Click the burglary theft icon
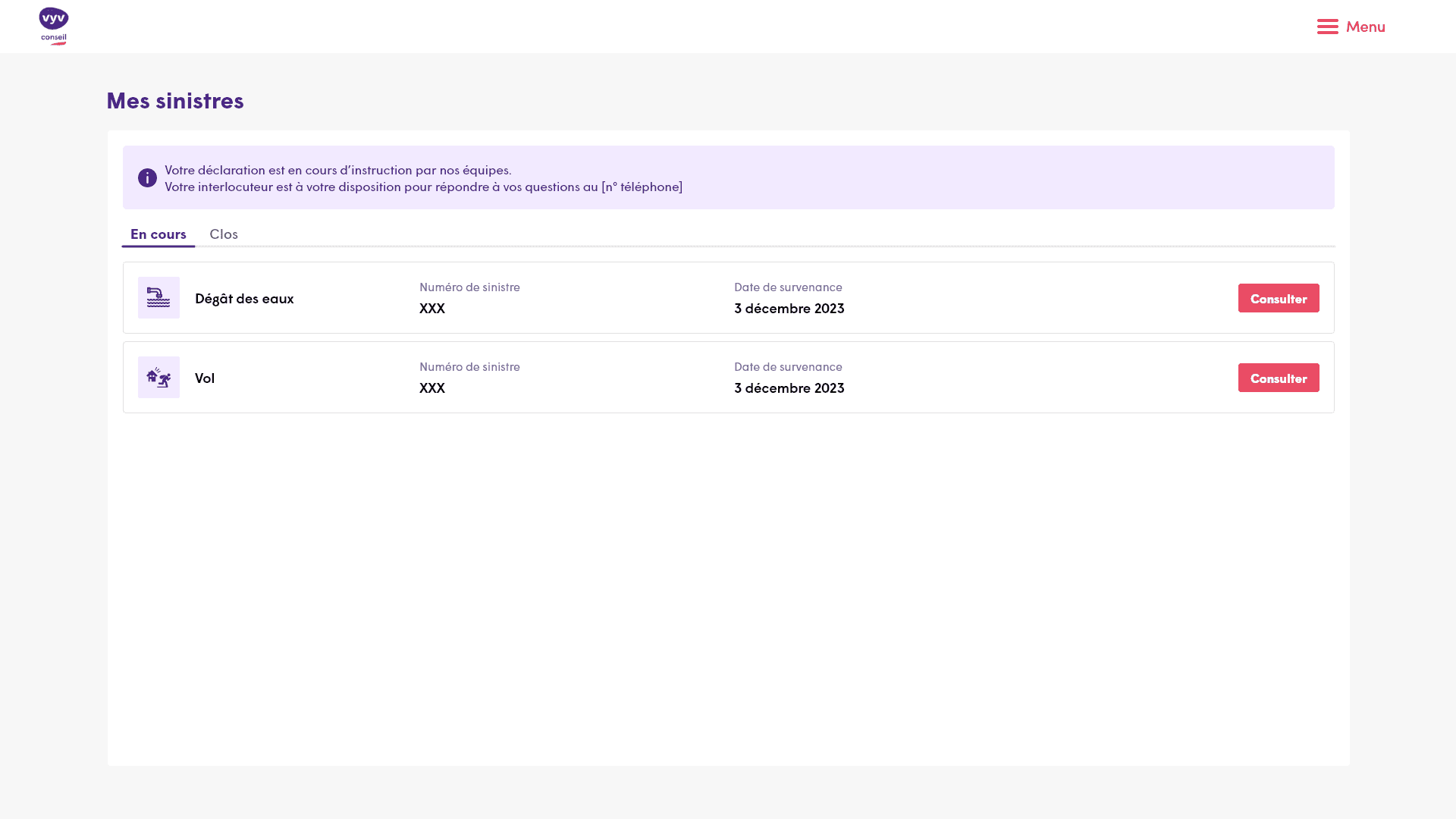Viewport: 1456px width, 819px height. coord(158,377)
